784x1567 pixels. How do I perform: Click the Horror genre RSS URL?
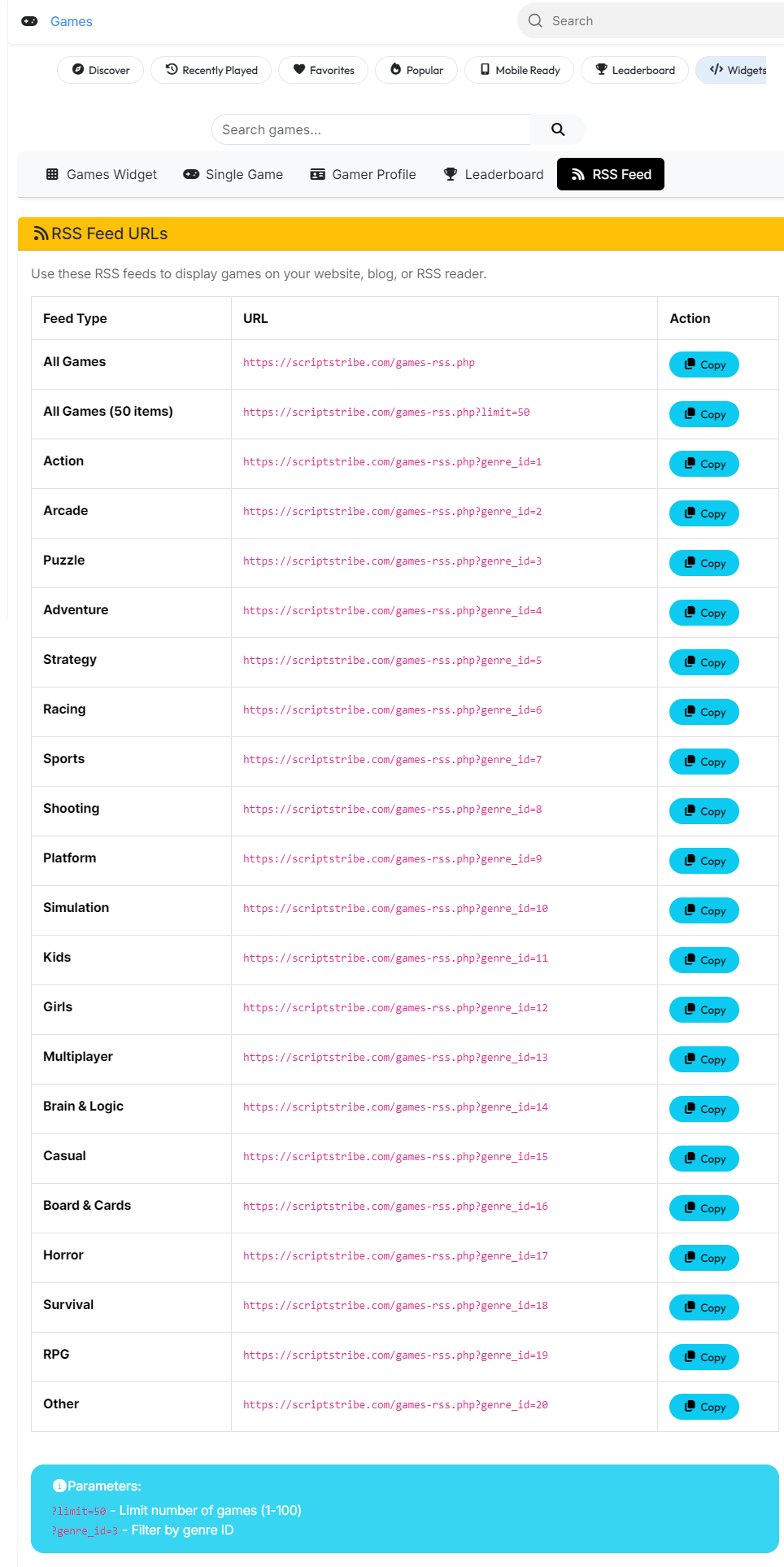pyautogui.click(x=395, y=1256)
